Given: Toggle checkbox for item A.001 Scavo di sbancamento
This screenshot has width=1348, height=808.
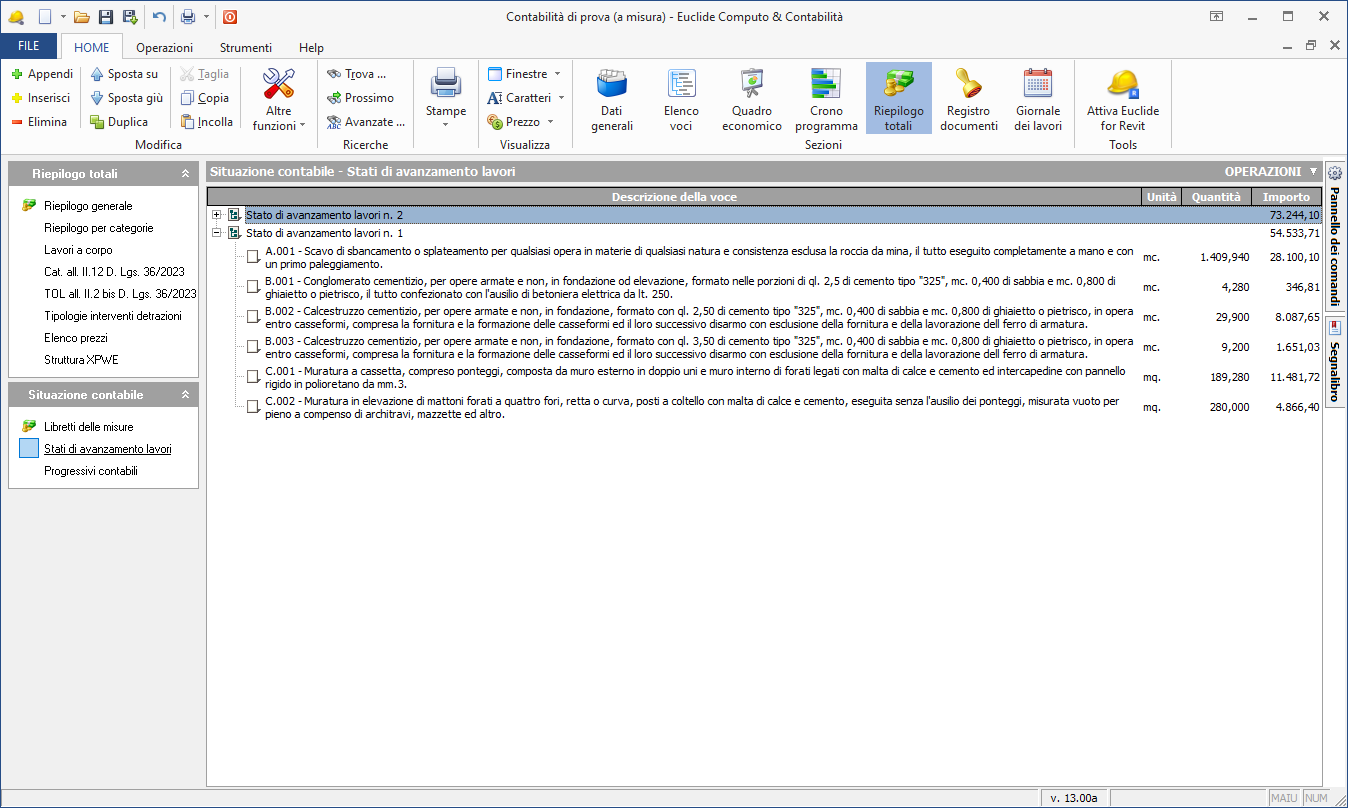Looking at the screenshot, I should tap(253, 258).
